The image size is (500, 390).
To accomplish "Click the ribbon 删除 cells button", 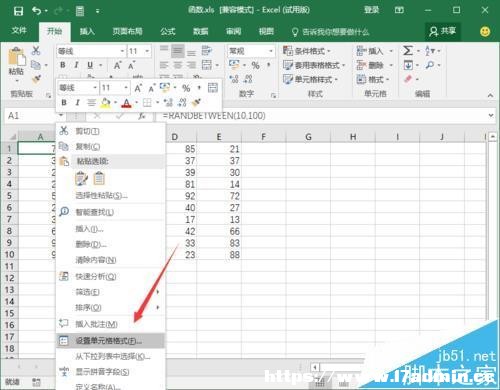I will pyautogui.click(x=375, y=65).
